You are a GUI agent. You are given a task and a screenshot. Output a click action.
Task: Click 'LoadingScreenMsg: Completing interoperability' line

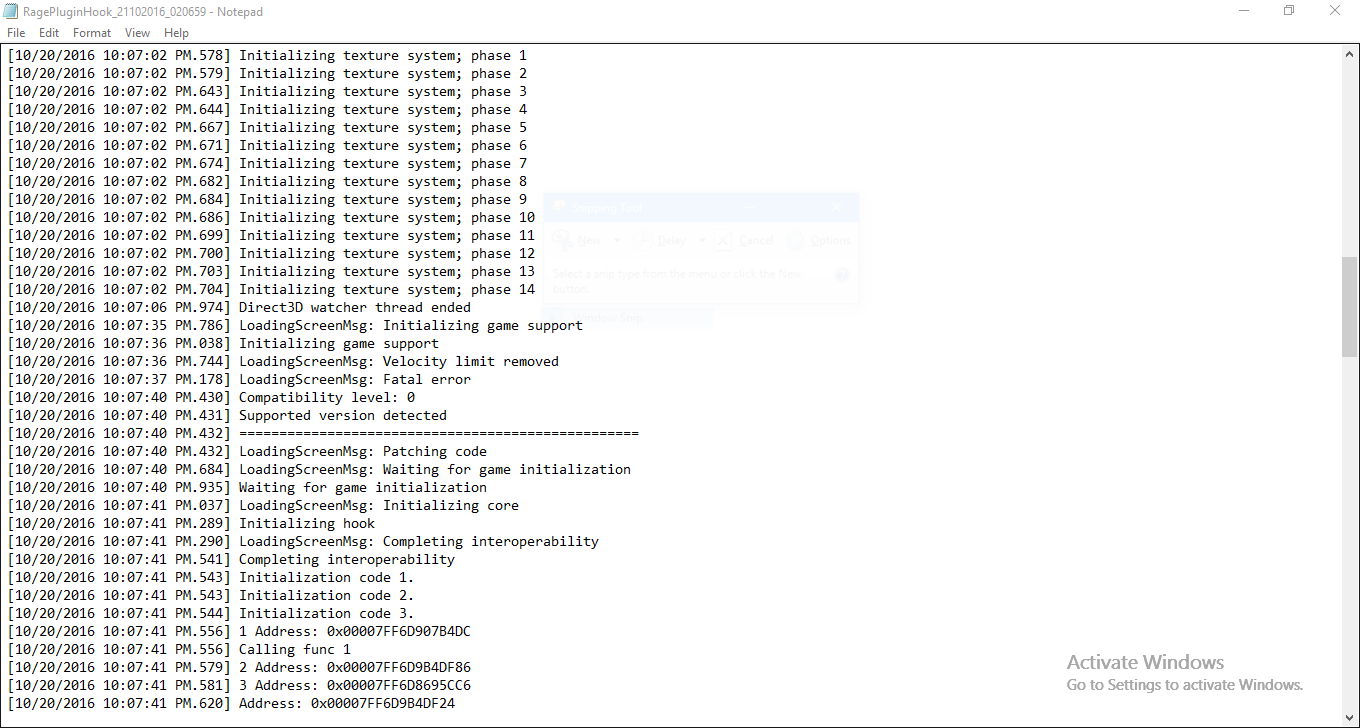pos(303,542)
